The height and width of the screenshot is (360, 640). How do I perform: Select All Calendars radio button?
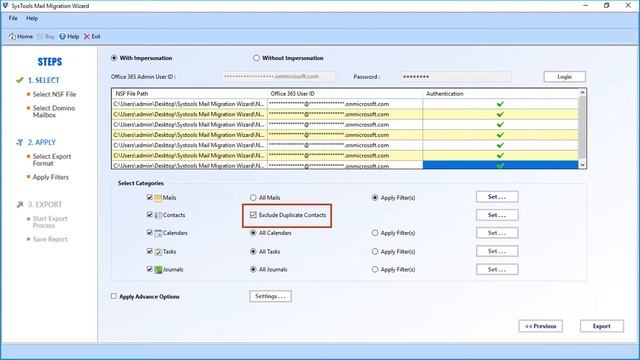[253, 233]
